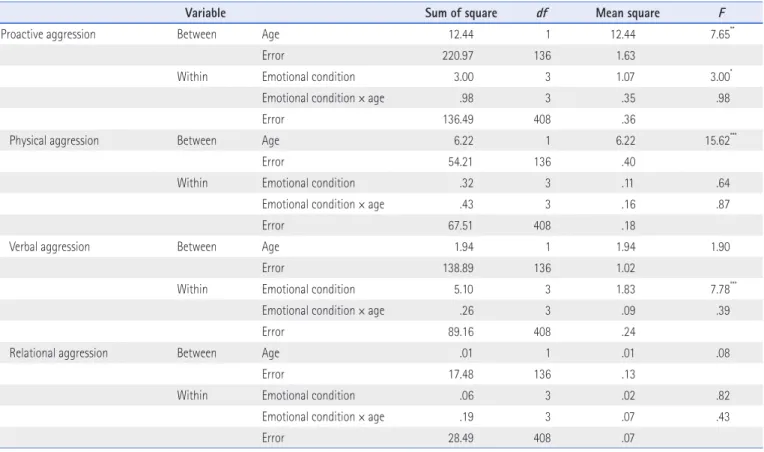Viewport: 764px width, 452px height.
Task: Click the 'Variable' column header
Action: click(205, 13)
